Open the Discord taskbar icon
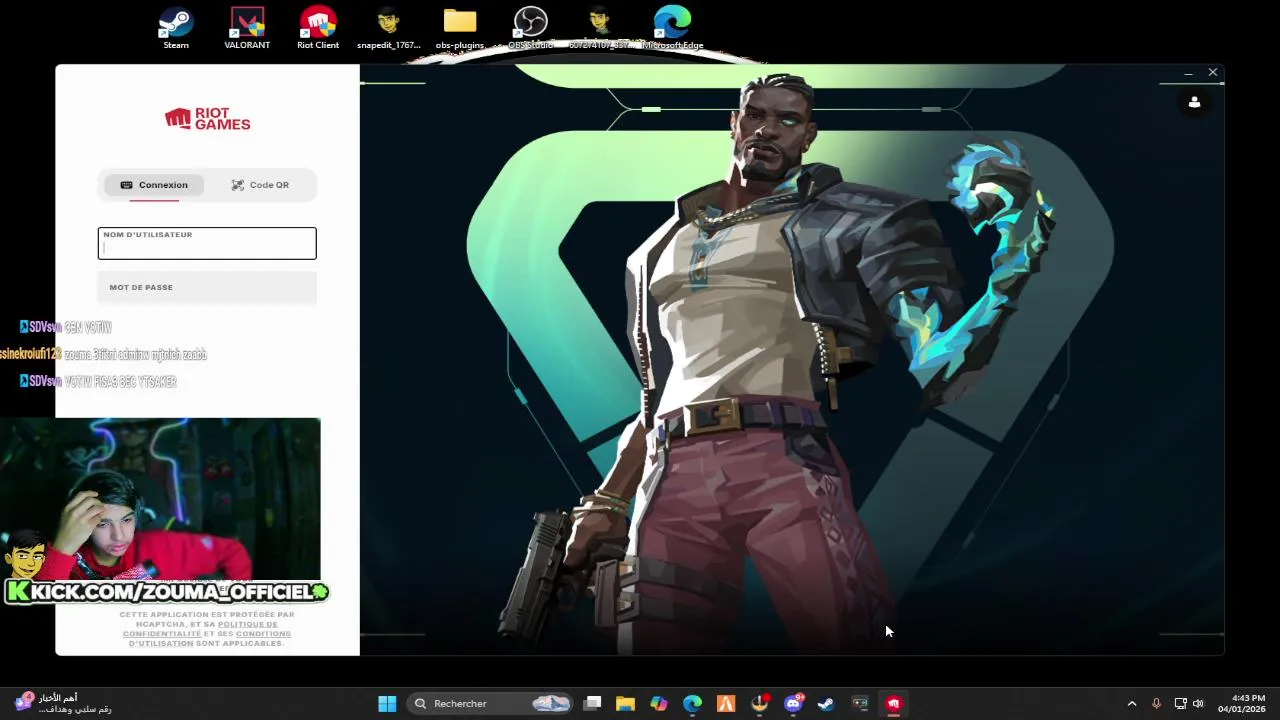 (793, 703)
